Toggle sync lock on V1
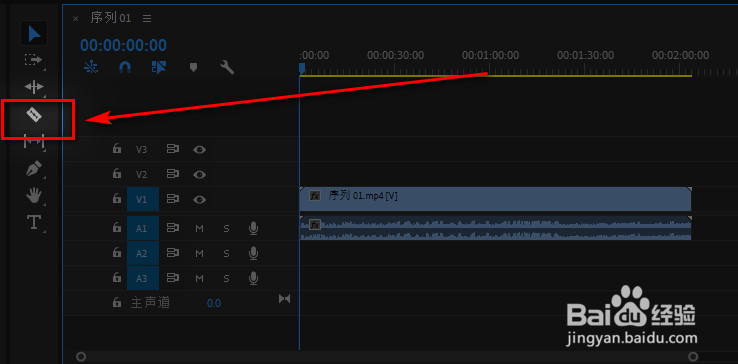 click(x=173, y=199)
